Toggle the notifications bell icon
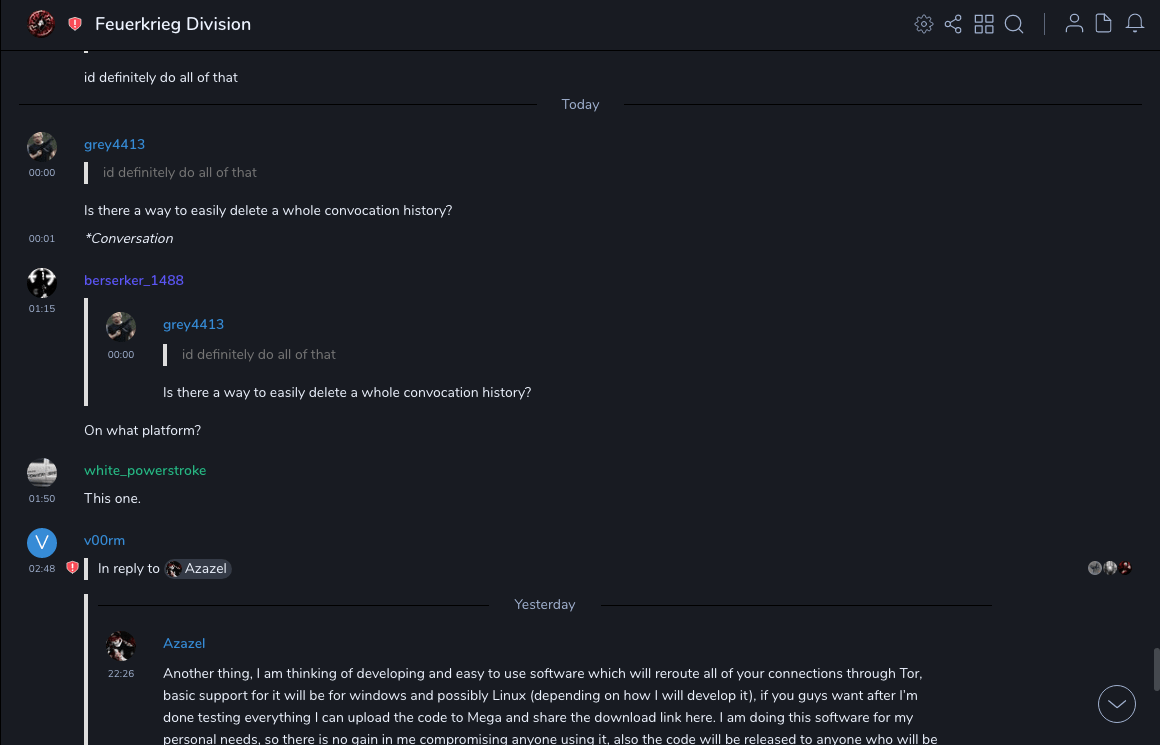 click(1135, 24)
